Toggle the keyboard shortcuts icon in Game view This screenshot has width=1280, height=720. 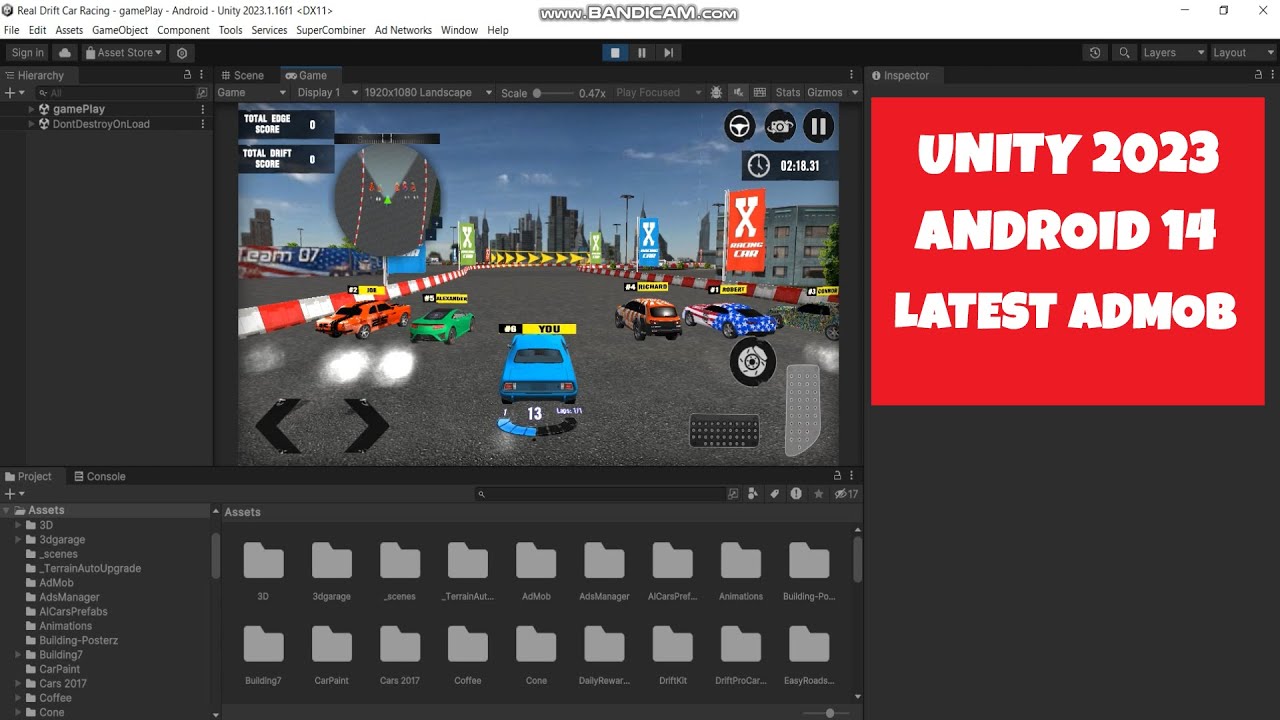(x=760, y=92)
